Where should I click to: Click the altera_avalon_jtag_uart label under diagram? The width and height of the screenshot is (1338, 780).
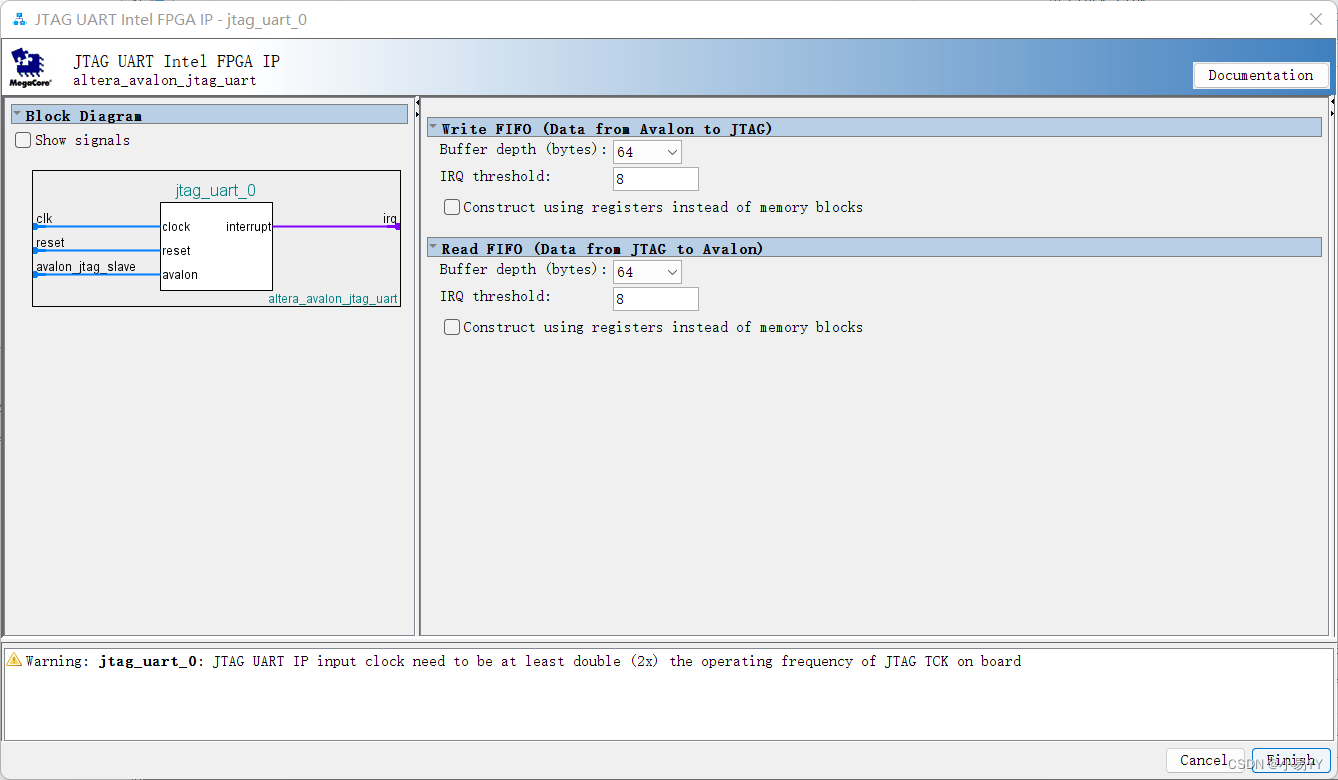pyautogui.click(x=333, y=299)
